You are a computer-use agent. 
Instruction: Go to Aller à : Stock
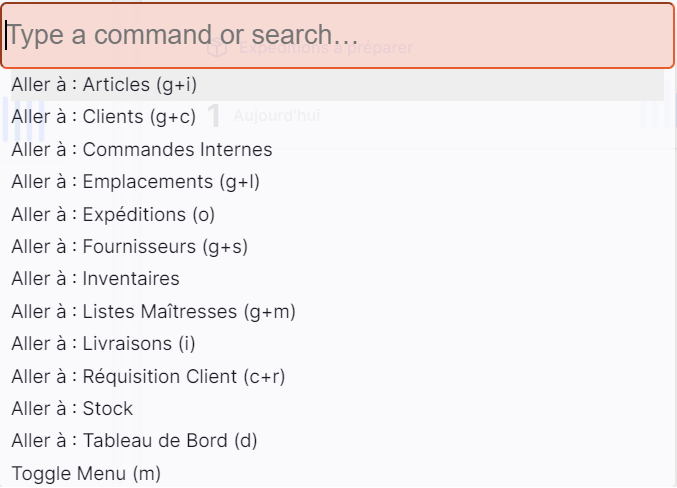point(338,409)
